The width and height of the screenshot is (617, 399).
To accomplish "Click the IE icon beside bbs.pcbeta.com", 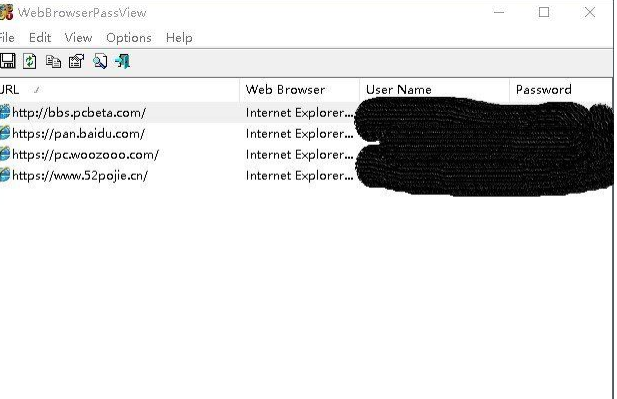I will (x=5, y=113).
